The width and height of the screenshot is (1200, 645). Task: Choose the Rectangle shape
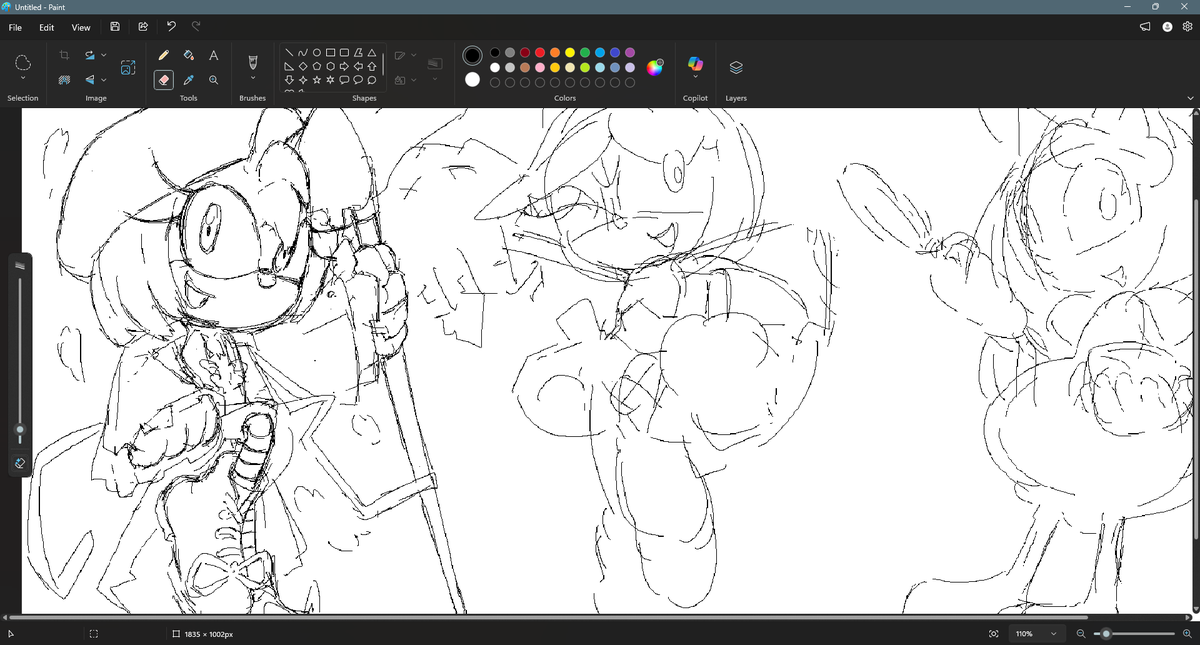[x=330, y=53]
